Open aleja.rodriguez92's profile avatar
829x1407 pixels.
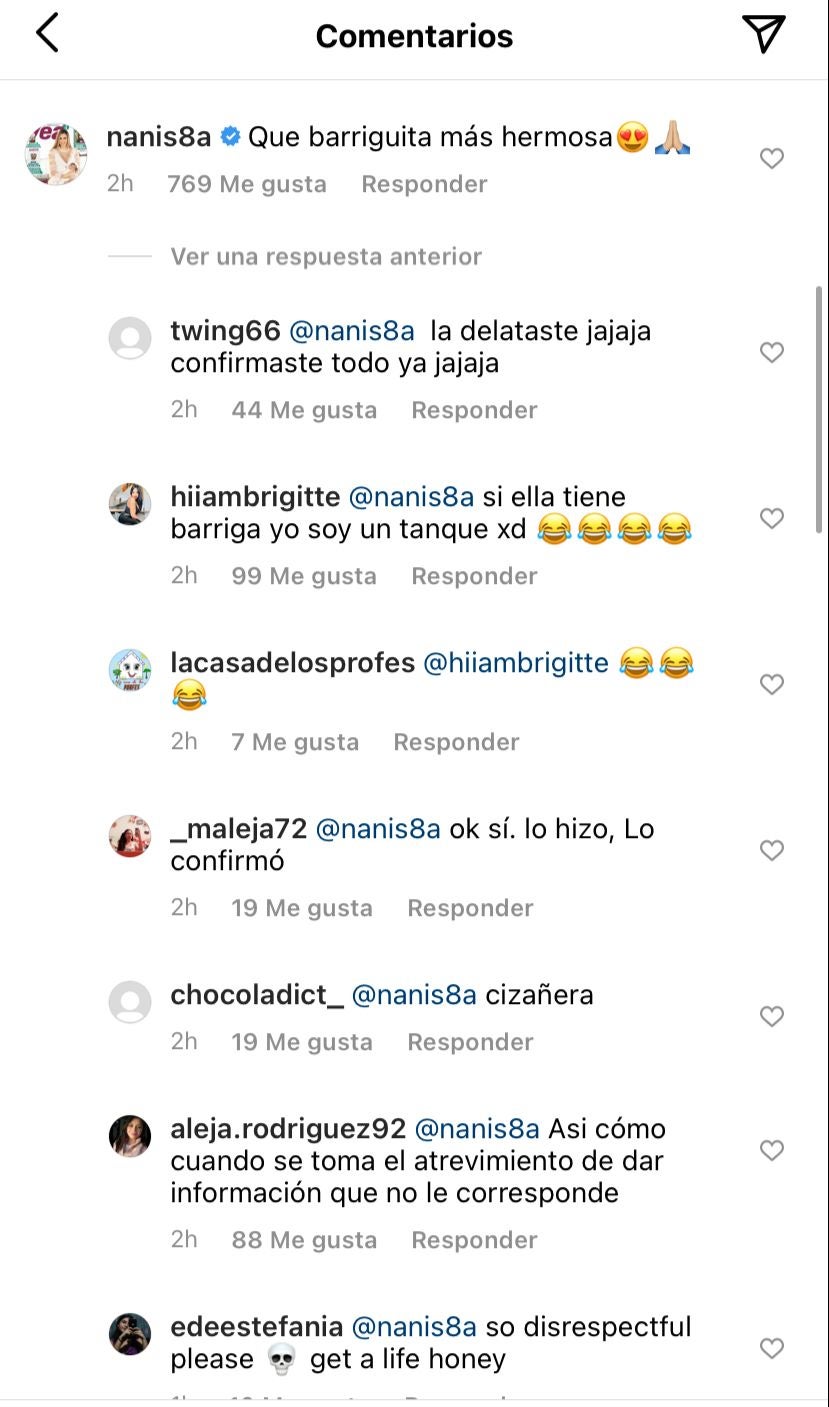[x=130, y=1136]
